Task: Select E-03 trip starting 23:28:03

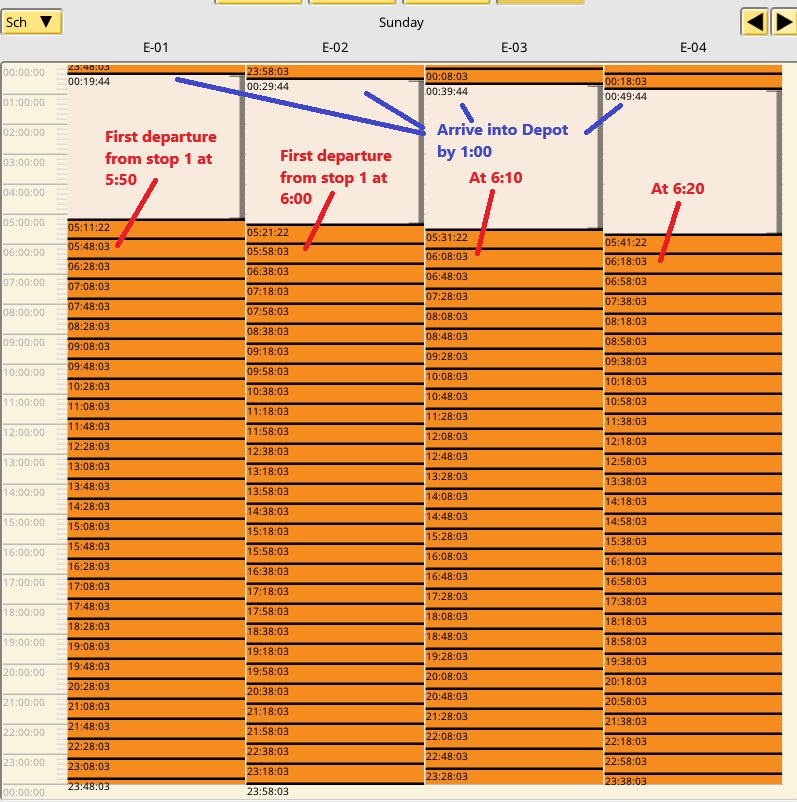Action: point(514,777)
